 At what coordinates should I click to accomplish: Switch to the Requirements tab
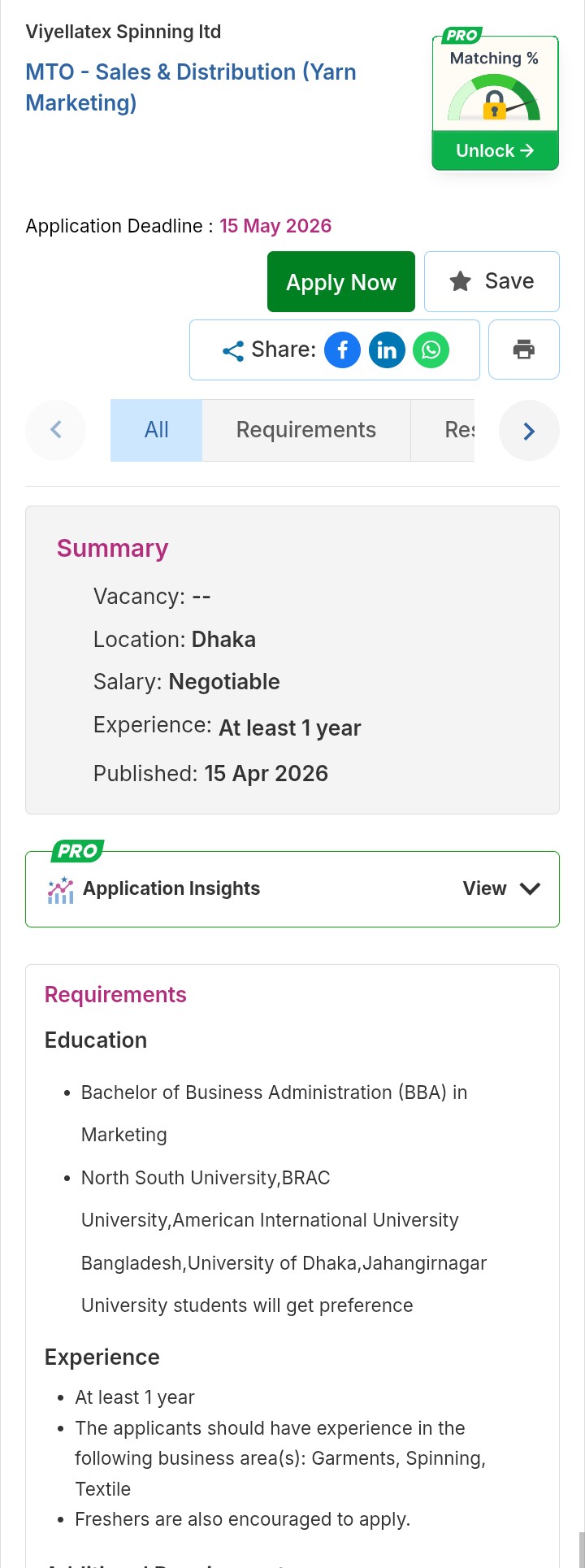pos(305,430)
